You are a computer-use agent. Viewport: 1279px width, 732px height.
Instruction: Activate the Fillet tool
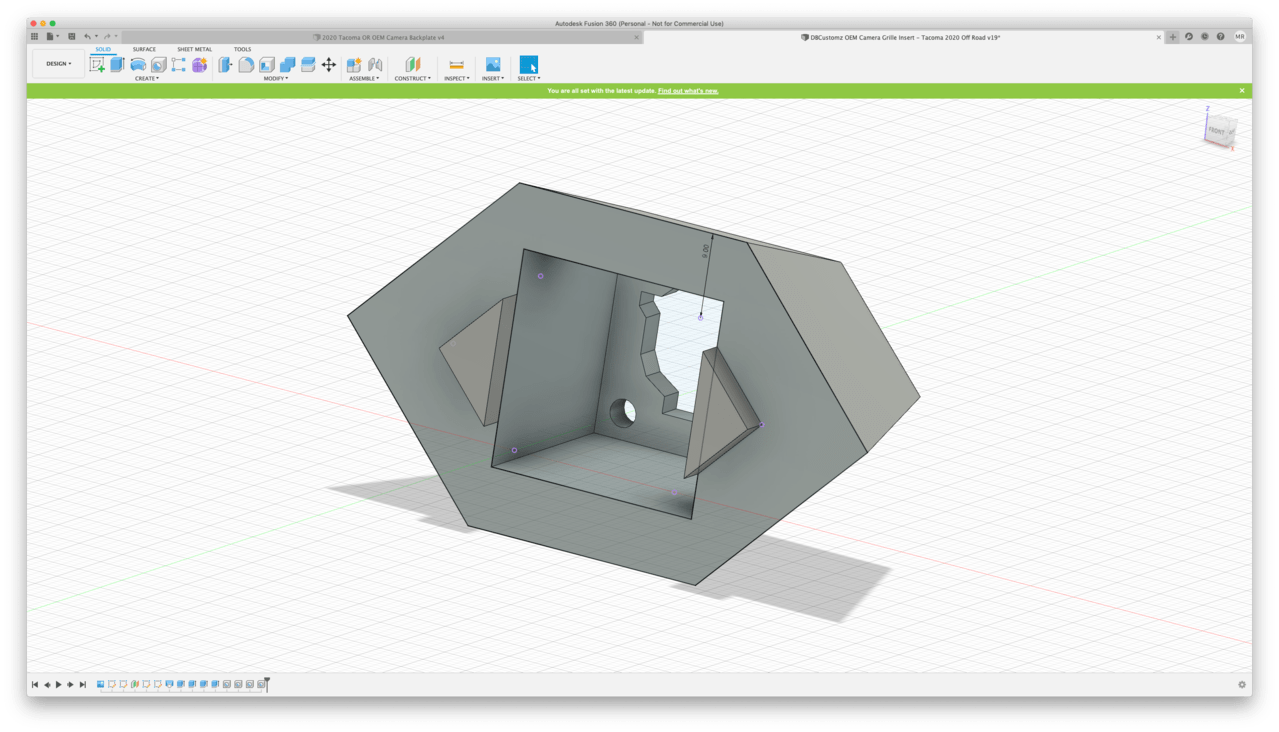coord(246,64)
